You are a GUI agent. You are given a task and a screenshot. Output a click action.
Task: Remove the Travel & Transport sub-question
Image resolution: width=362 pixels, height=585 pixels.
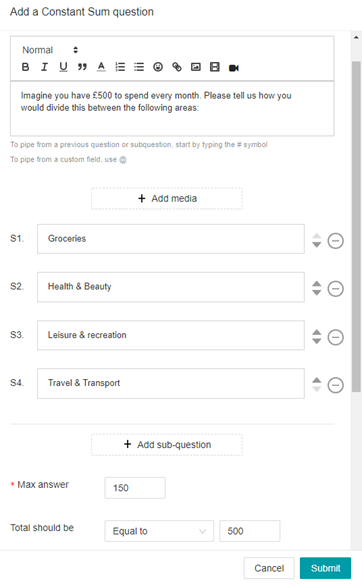[x=336, y=385]
